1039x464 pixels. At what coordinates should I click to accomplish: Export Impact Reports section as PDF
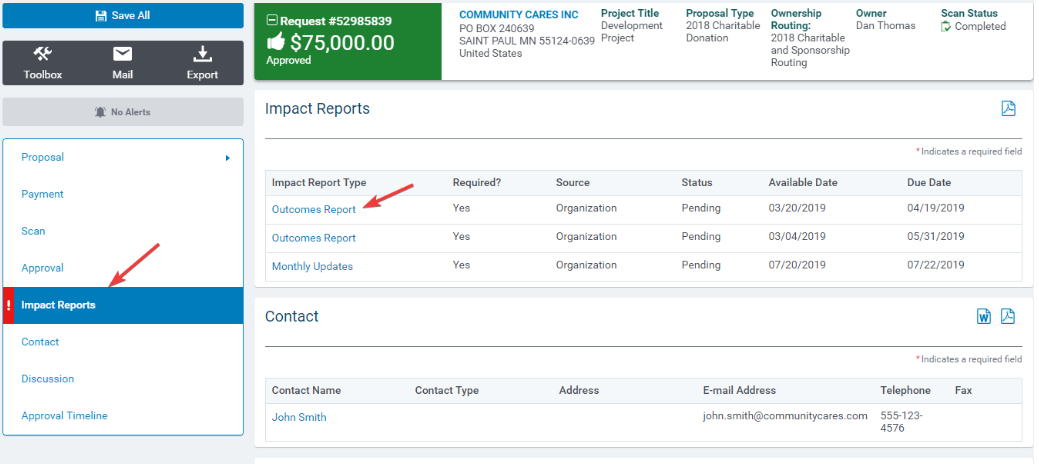pos(1008,109)
